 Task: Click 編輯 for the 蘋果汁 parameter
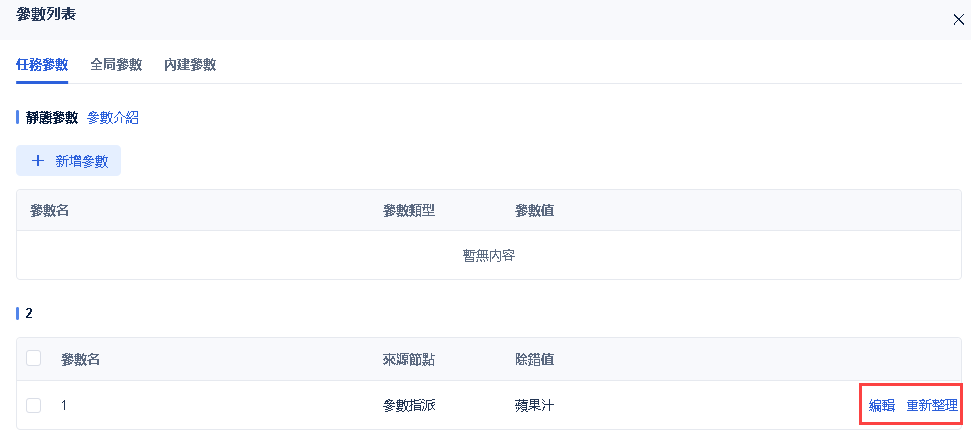[x=882, y=405]
